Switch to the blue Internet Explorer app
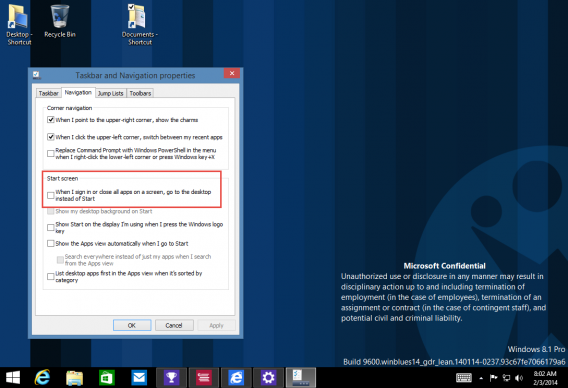This screenshot has width=568, height=388. (236, 377)
